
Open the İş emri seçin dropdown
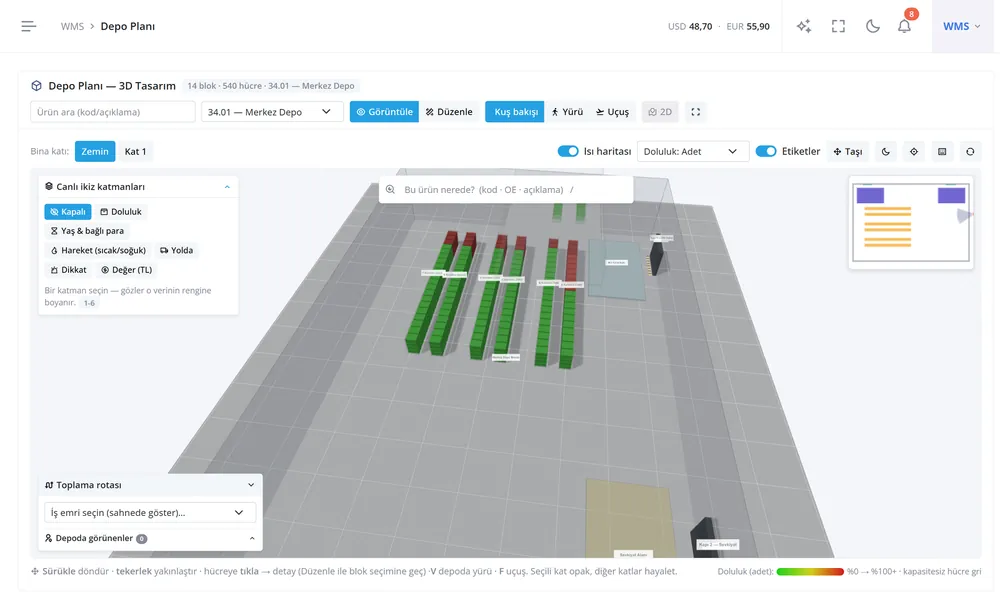[x=150, y=512]
